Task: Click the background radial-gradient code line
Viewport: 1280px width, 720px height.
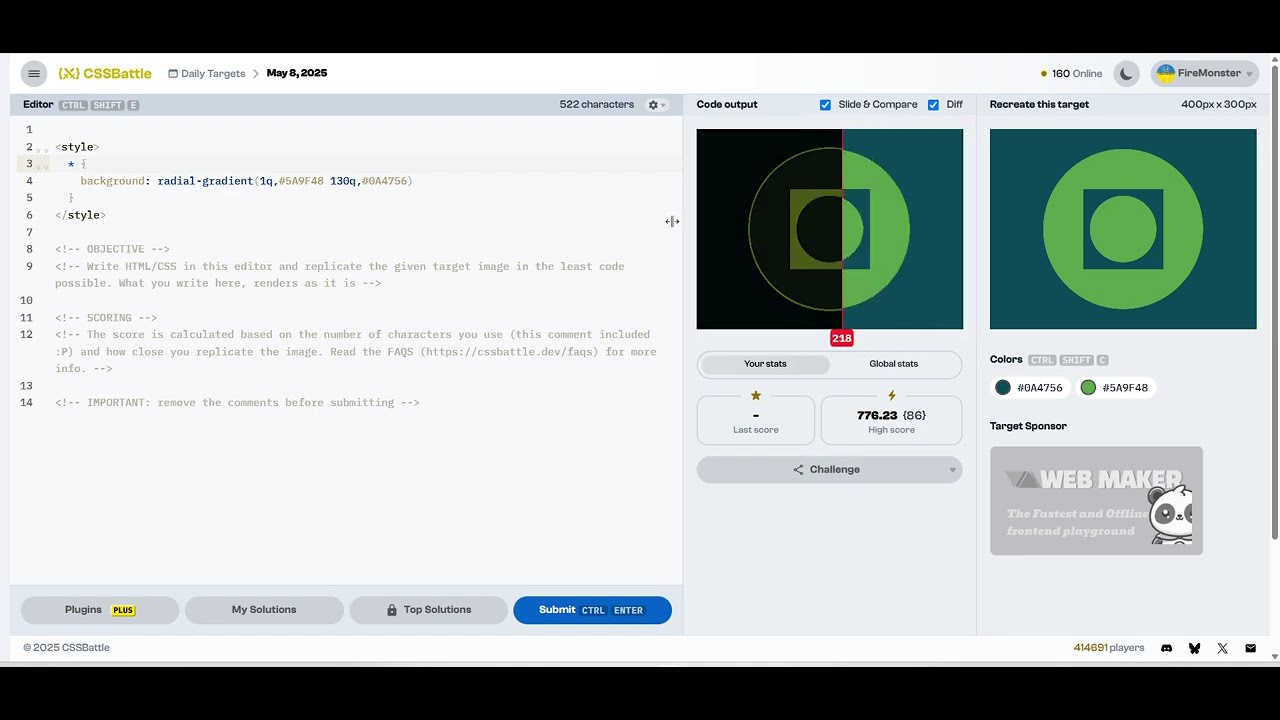Action: point(246,181)
